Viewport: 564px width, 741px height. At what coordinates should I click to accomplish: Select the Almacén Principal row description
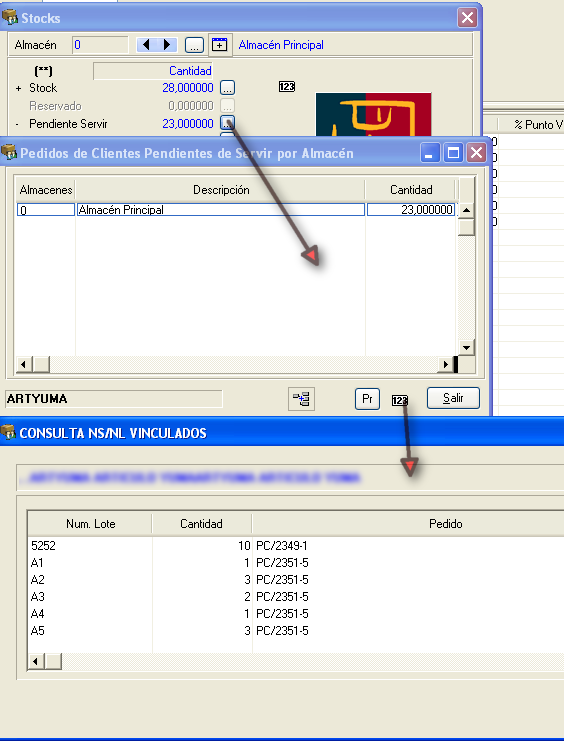[221, 209]
